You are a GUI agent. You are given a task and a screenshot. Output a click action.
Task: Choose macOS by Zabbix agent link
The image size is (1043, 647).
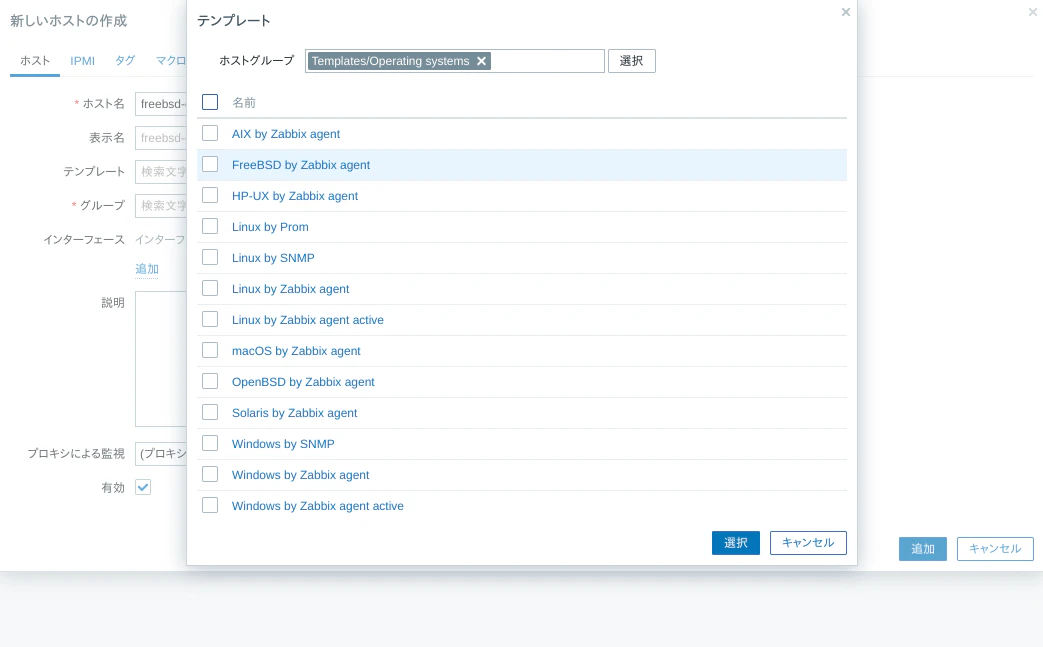pos(296,351)
